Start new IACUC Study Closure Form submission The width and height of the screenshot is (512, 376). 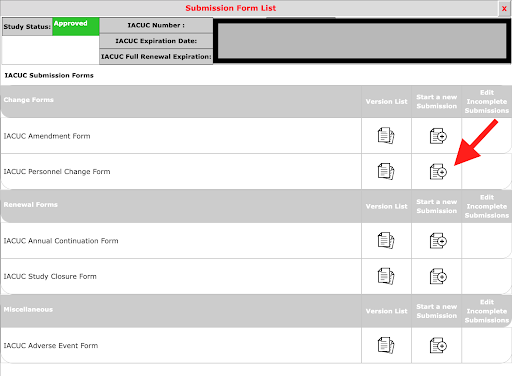[438, 276]
